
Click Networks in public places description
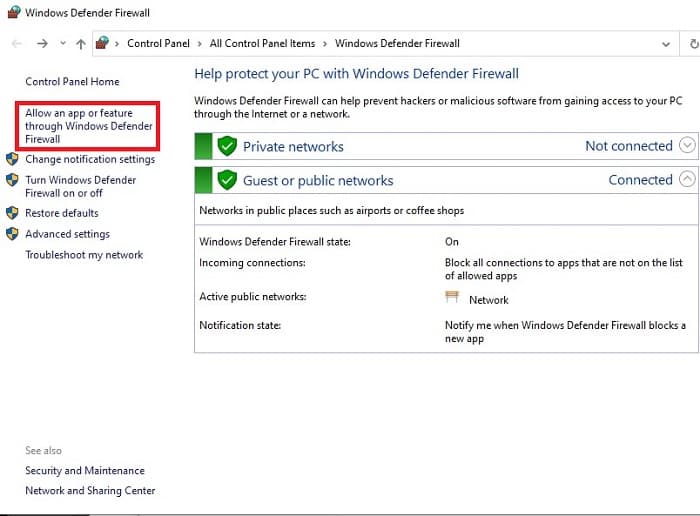pyautogui.click(x=331, y=211)
